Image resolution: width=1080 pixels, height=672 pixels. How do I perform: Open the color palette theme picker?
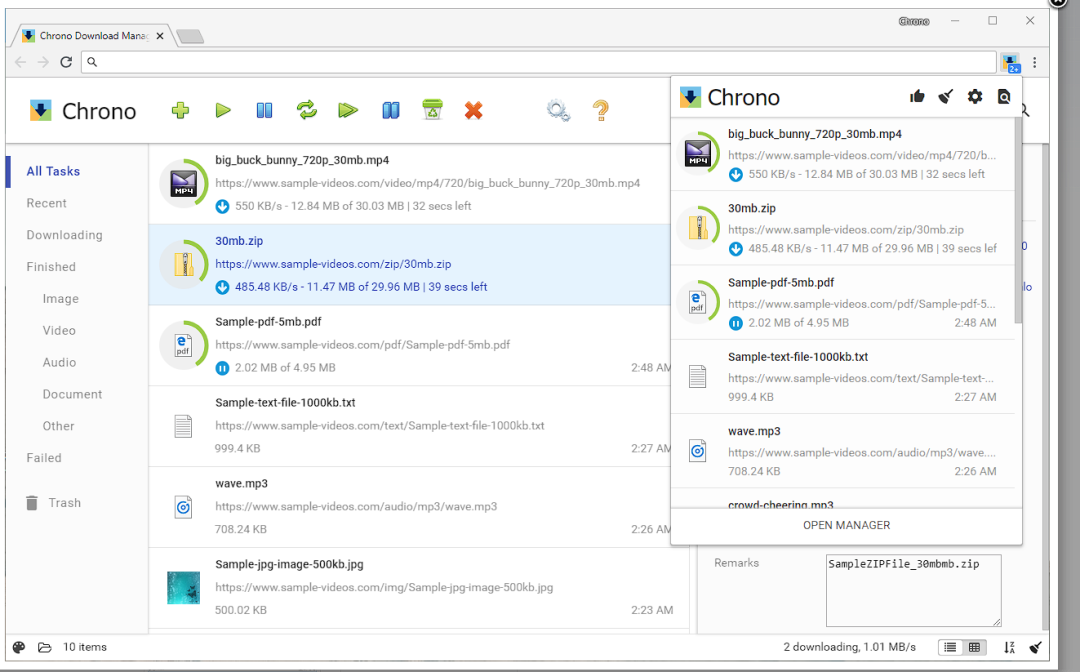19,647
